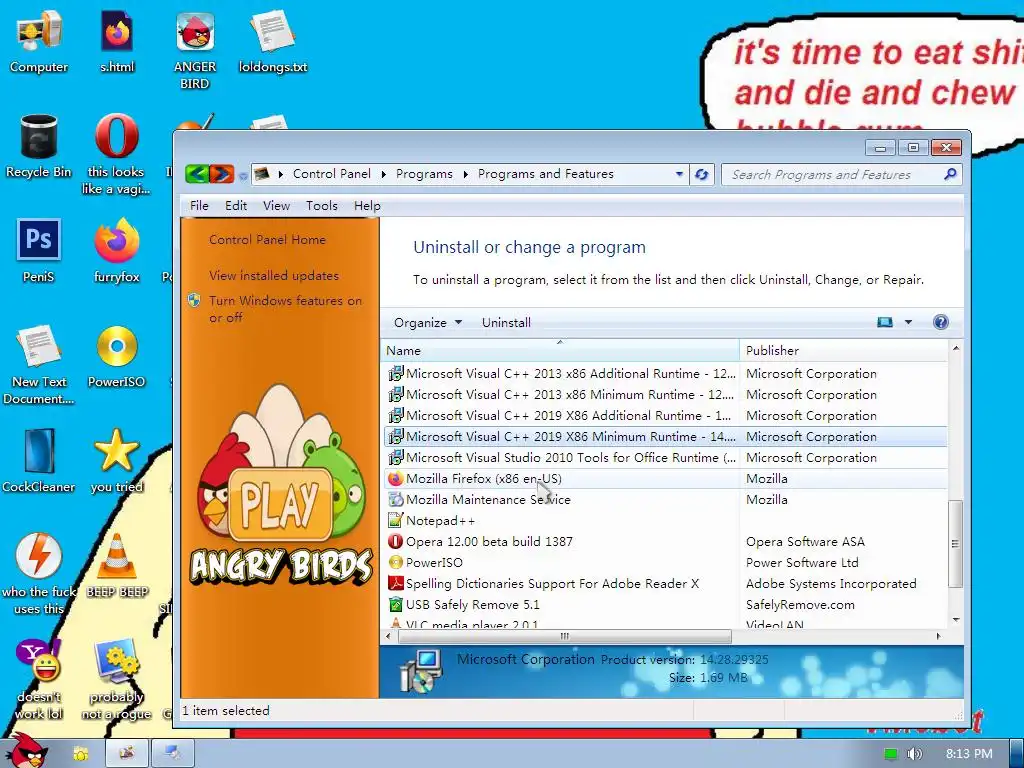The image size is (1024, 768).
Task: Sort list by the Publisher column header
Action: (x=844, y=351)
